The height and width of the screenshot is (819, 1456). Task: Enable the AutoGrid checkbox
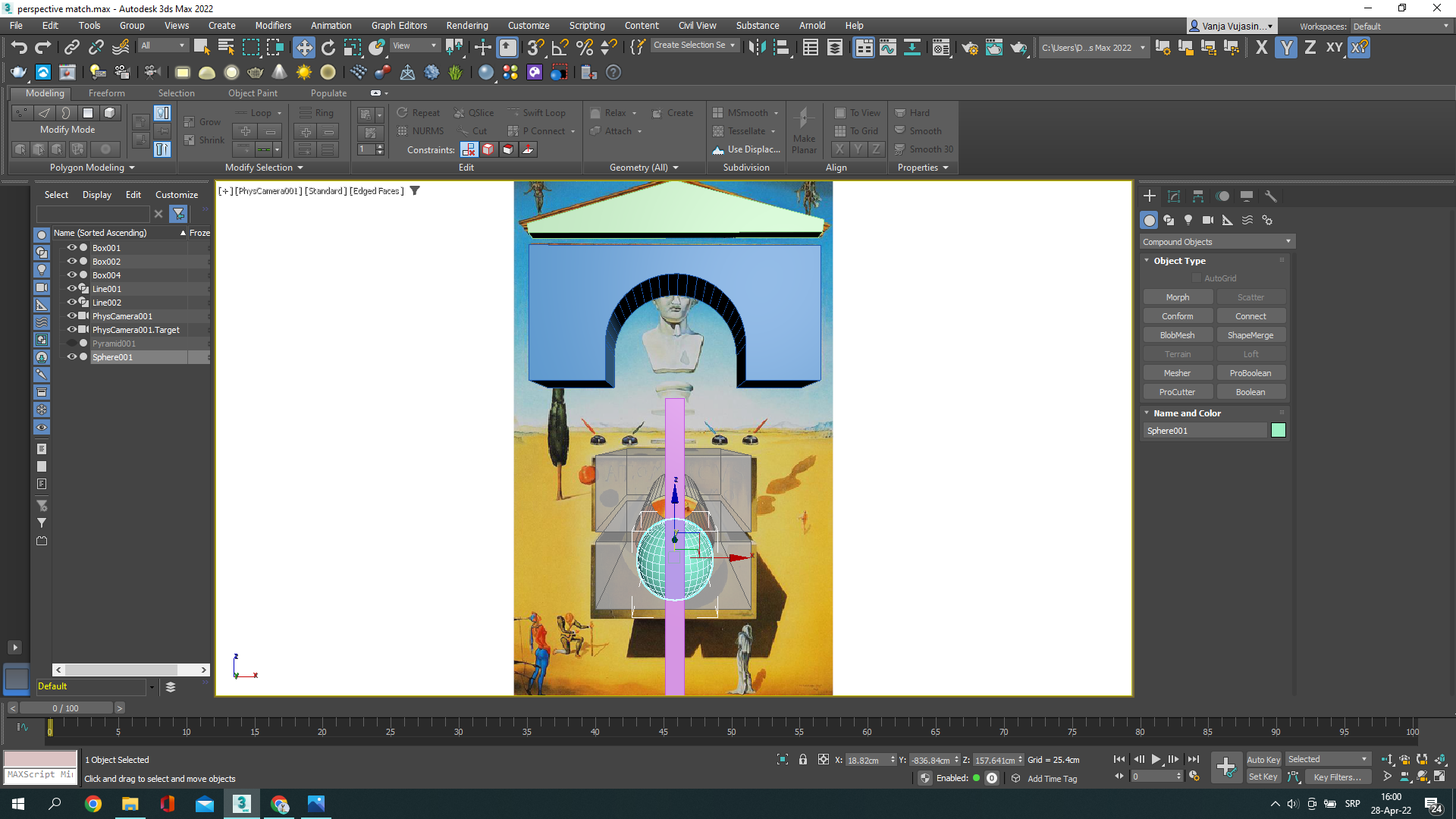click(1197, 278)
